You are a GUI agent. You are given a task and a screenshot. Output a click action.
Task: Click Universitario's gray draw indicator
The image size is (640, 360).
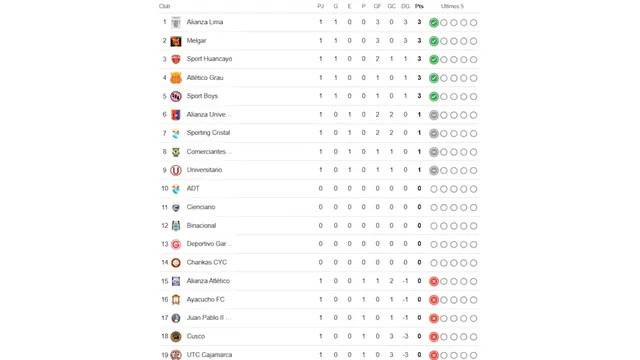[x=434, y=171]
